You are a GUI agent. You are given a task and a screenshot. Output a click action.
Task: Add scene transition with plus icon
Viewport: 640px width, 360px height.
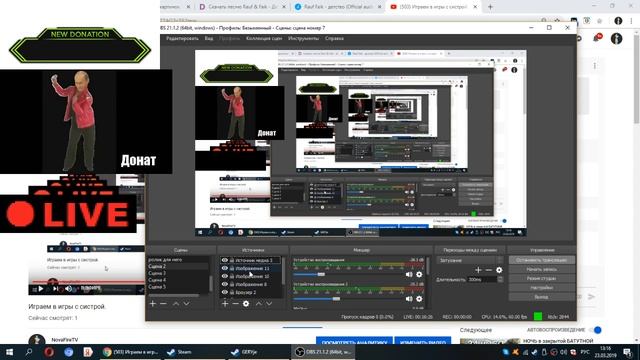pyautogui.click(x=478, y=270)
